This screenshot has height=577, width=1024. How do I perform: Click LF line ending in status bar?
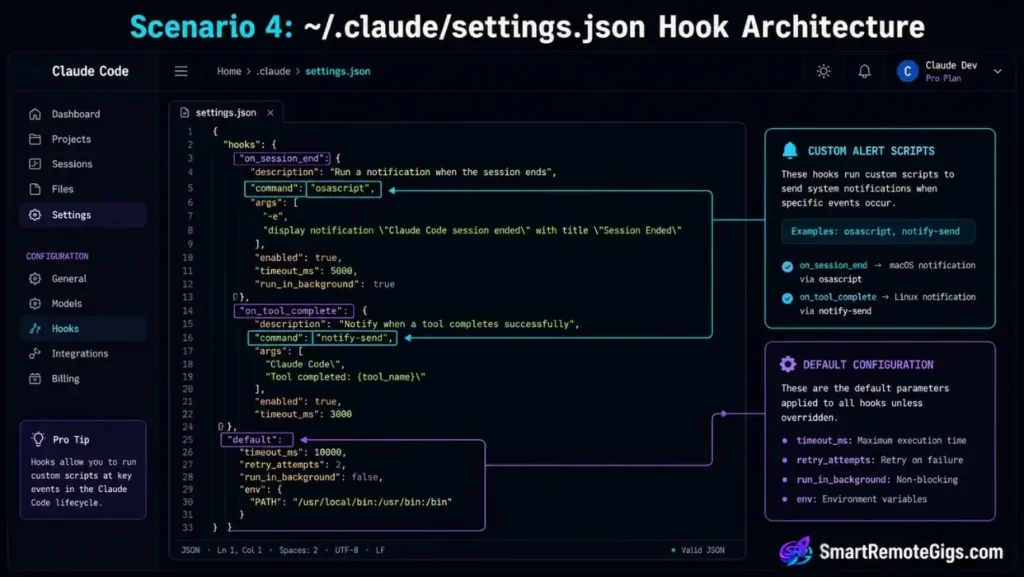tap(380, 550)
